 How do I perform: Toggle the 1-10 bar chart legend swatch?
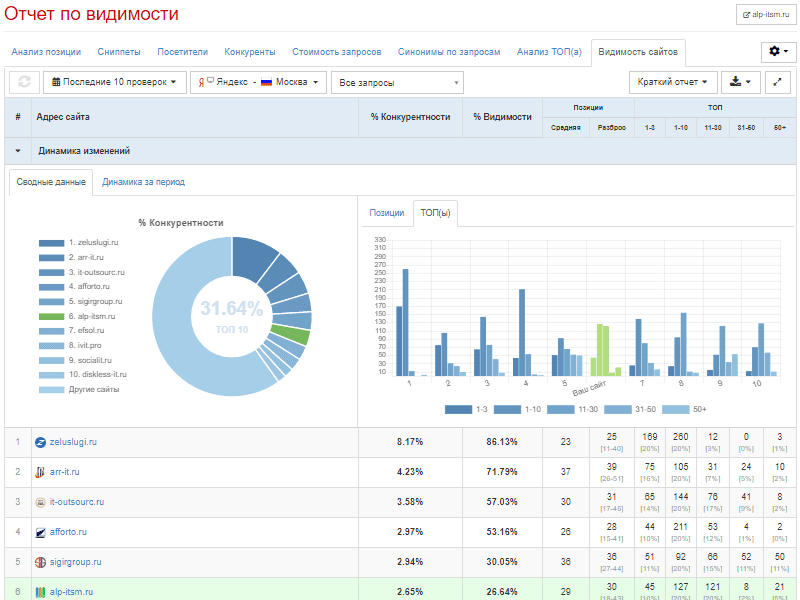(507, 410)
